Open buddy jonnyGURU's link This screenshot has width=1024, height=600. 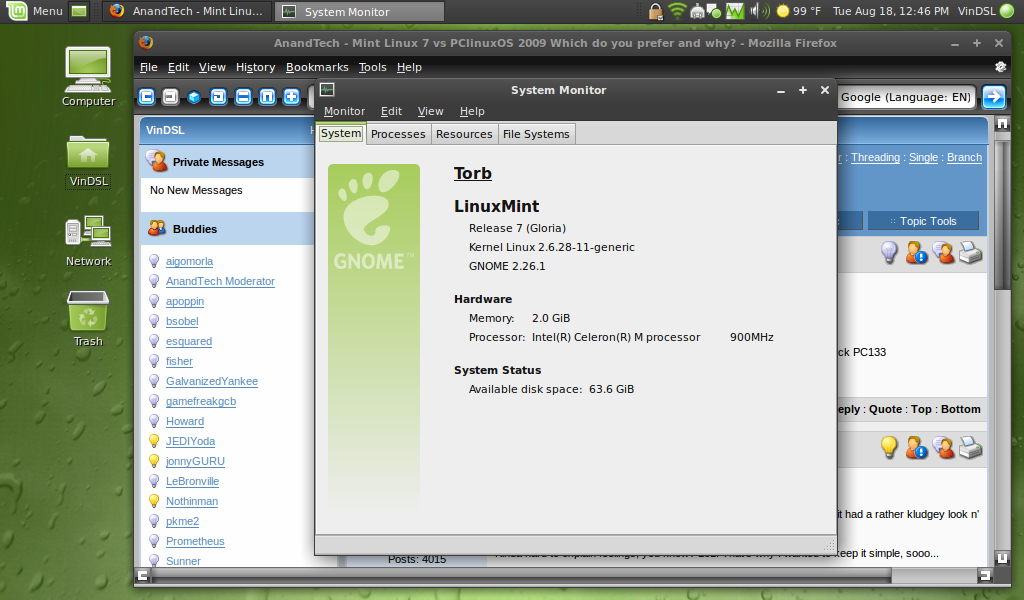coord(195,461)
